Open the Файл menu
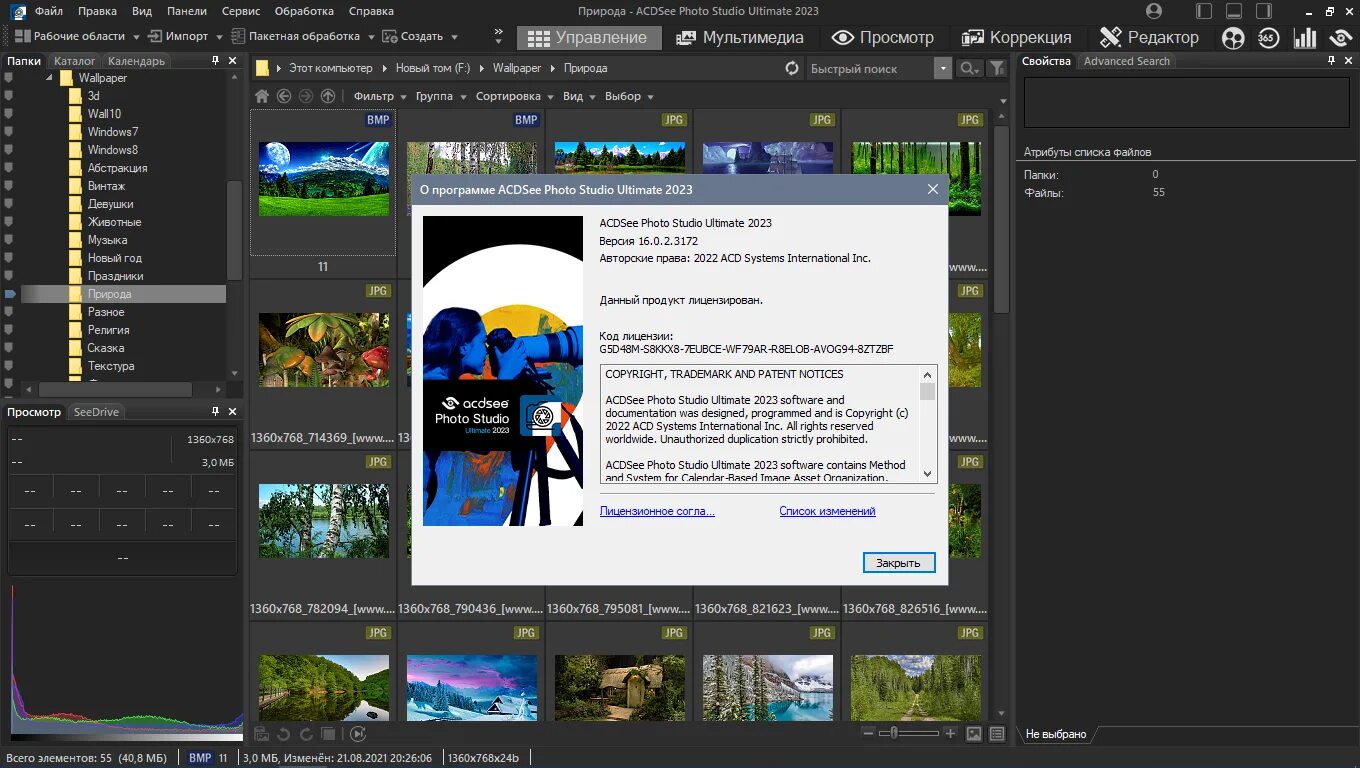 (x=48, y=11)
